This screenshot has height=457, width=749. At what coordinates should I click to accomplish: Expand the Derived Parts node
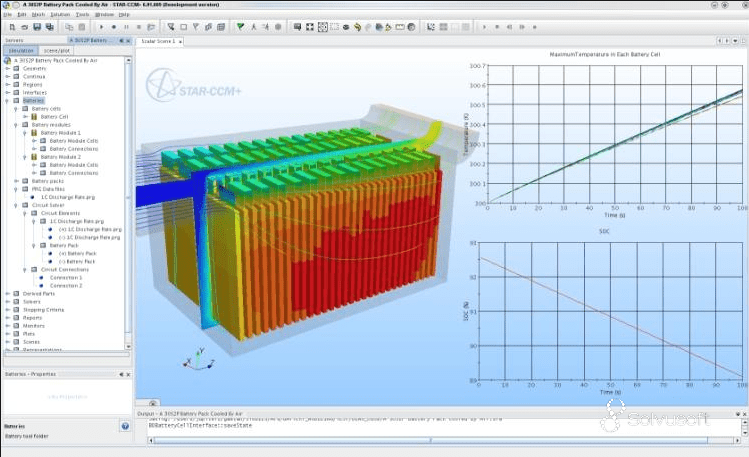[8, 294]
